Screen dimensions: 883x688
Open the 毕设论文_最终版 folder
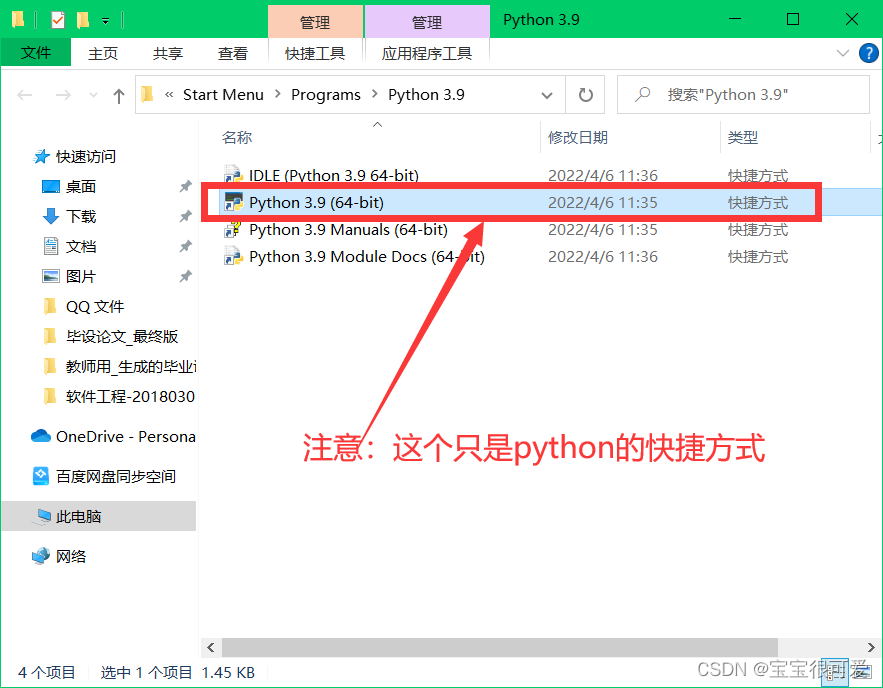pos(122,337)
